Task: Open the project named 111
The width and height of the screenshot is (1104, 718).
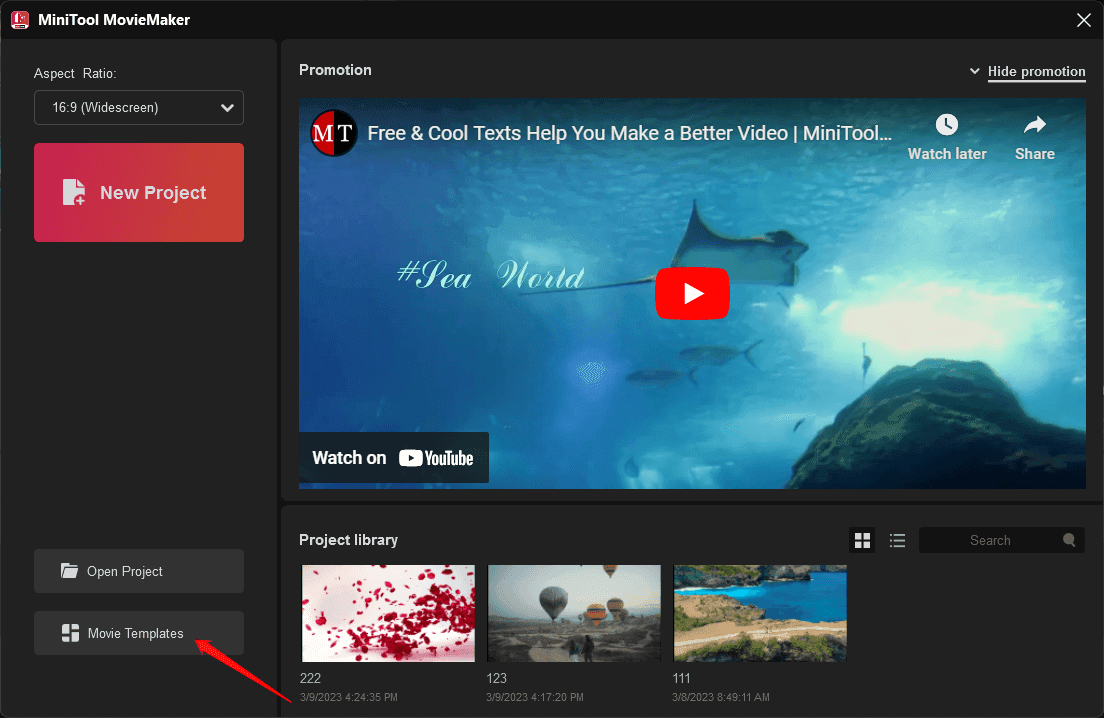Action: click(x=759, y=612)
